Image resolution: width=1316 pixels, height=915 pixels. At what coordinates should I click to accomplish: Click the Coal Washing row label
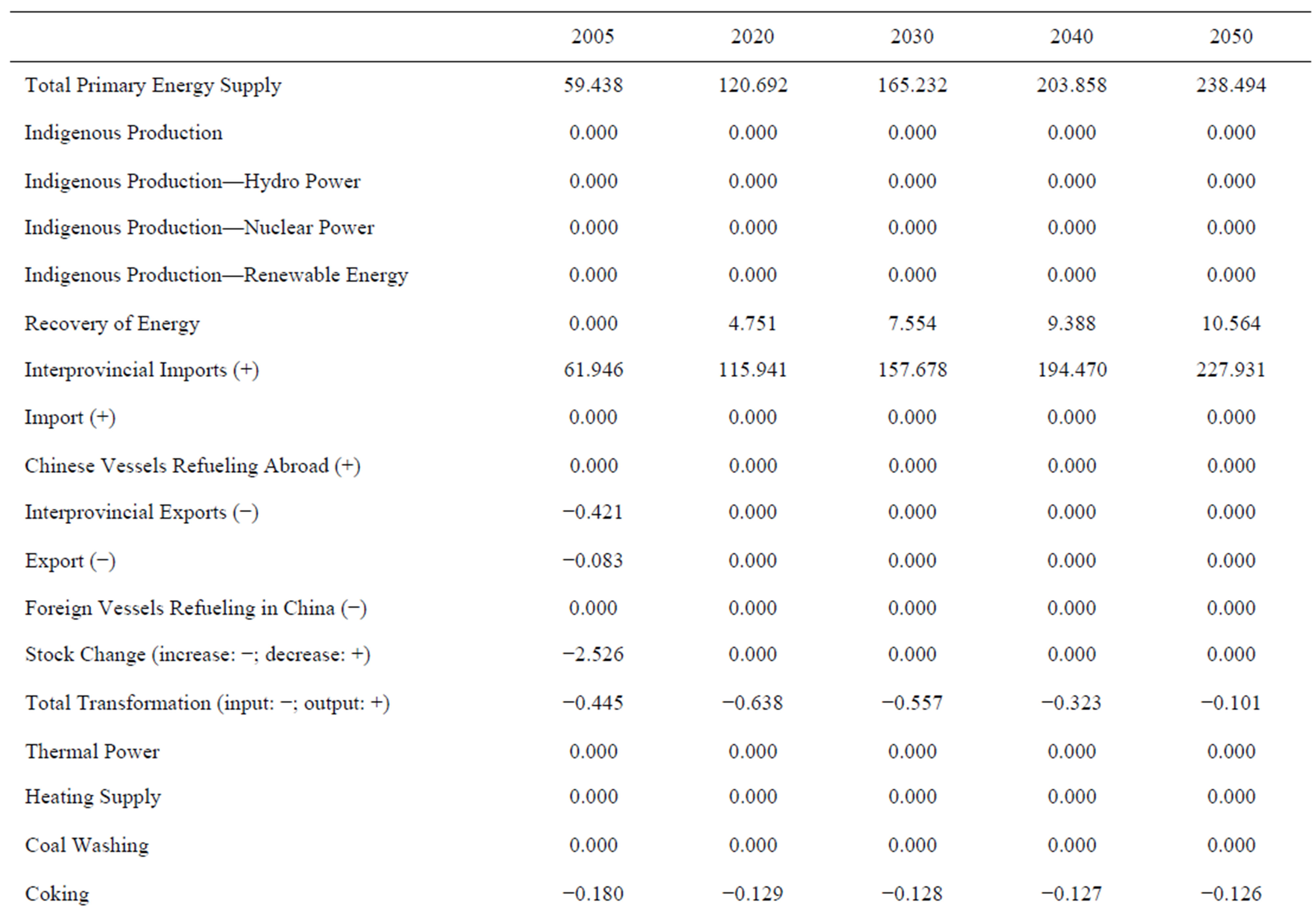click(x=86, y=846)
